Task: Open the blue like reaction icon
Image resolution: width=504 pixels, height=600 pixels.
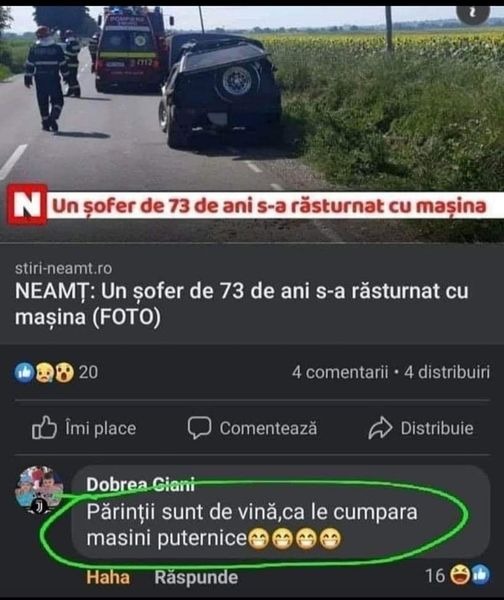Action: (x=24, y=372)
